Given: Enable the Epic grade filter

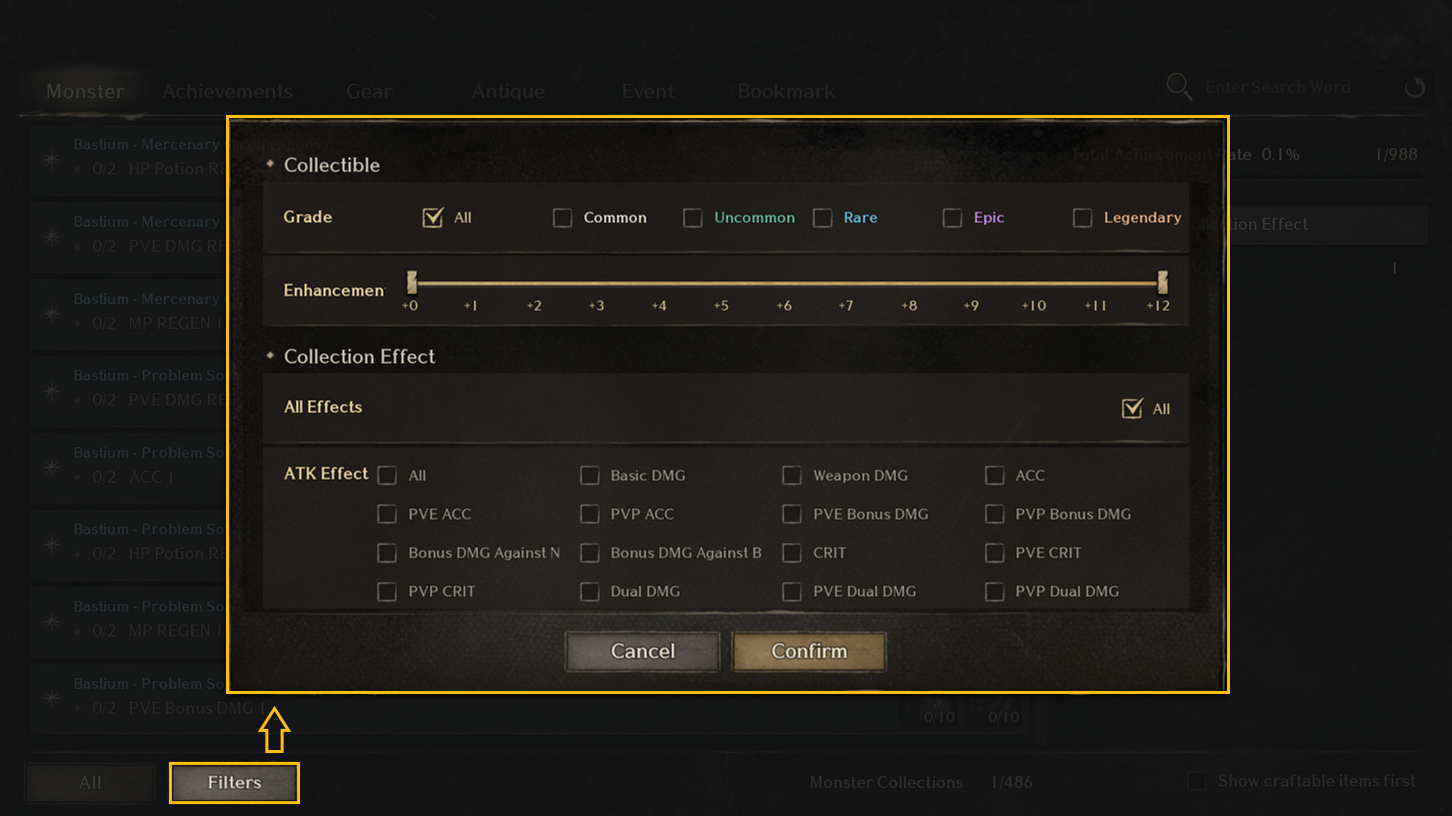Looking at the screenshot, I should [953, 218].
